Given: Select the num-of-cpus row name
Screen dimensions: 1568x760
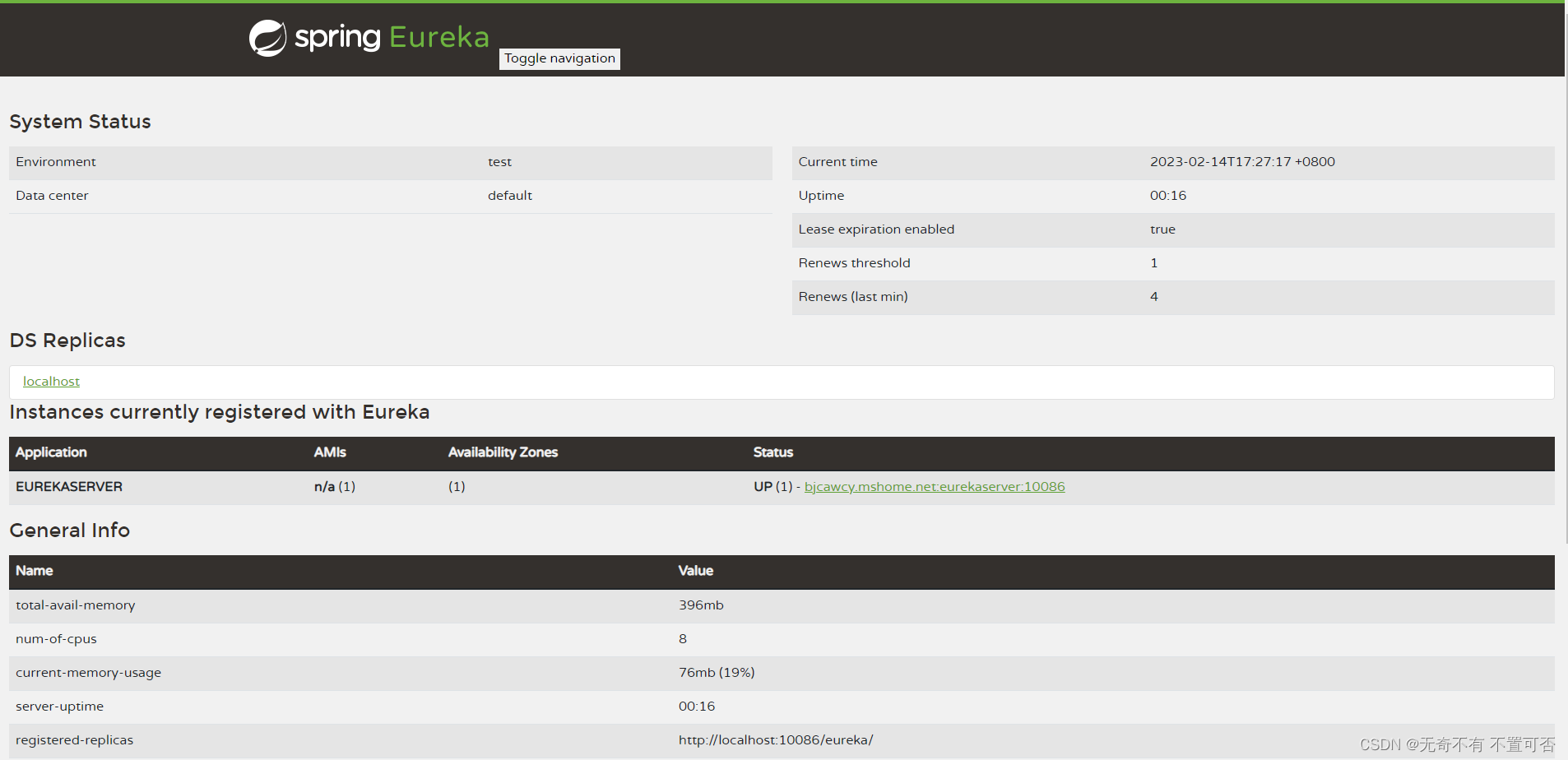Looking at the screenshot, I should point(56,639).
